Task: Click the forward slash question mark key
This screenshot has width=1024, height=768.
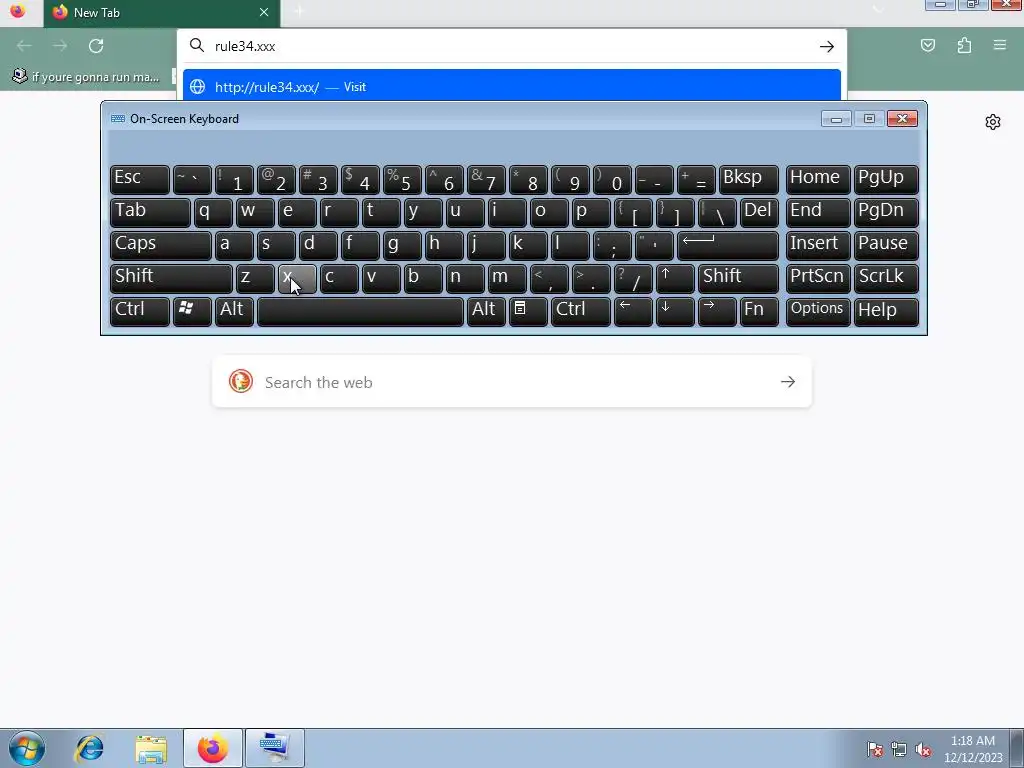Action: coord(633,278)
